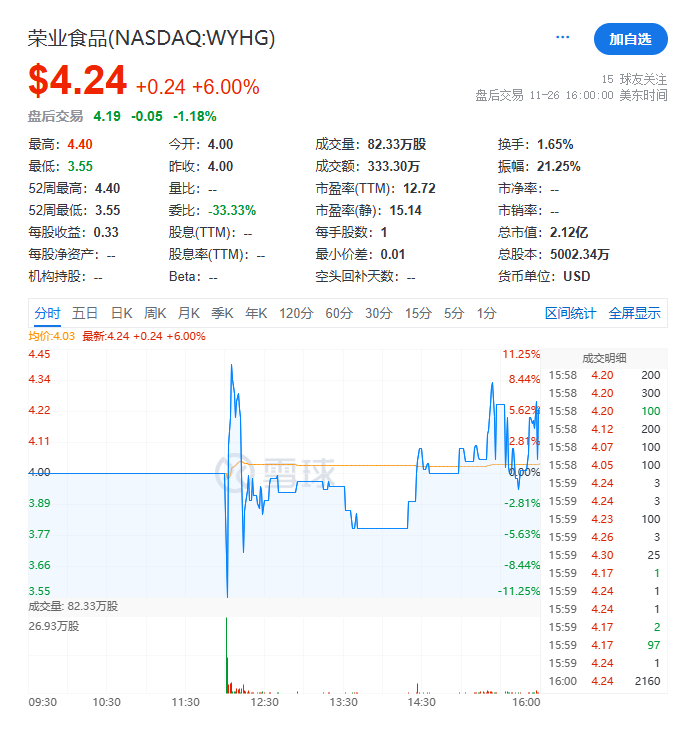Click the 均价:4.03 average price label
Viewport: 698px width, 729px height.
(52, 336)
